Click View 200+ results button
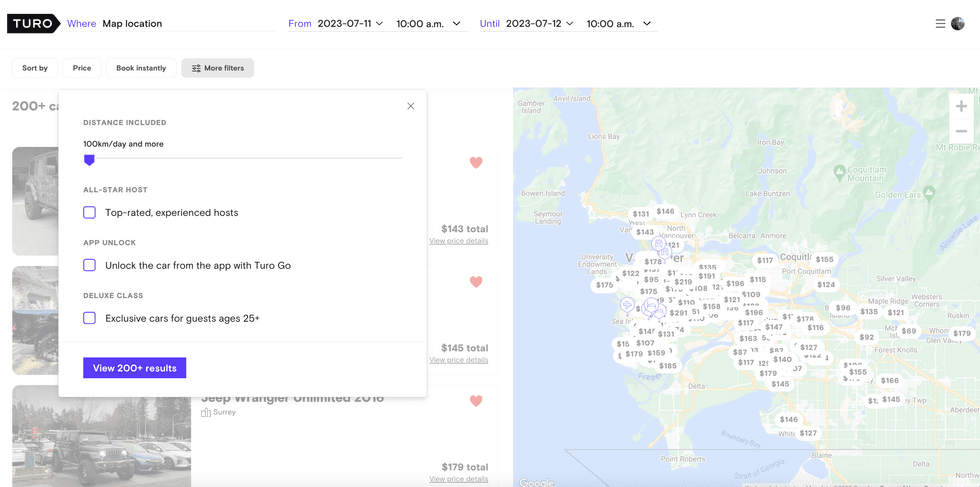 tap(134, 368)
